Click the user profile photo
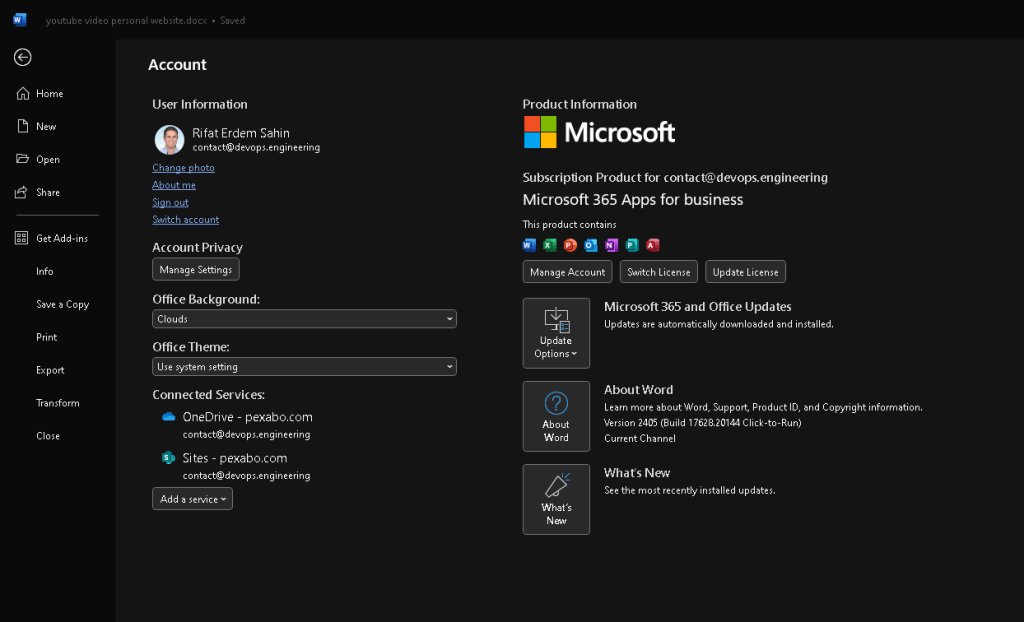 169,140
